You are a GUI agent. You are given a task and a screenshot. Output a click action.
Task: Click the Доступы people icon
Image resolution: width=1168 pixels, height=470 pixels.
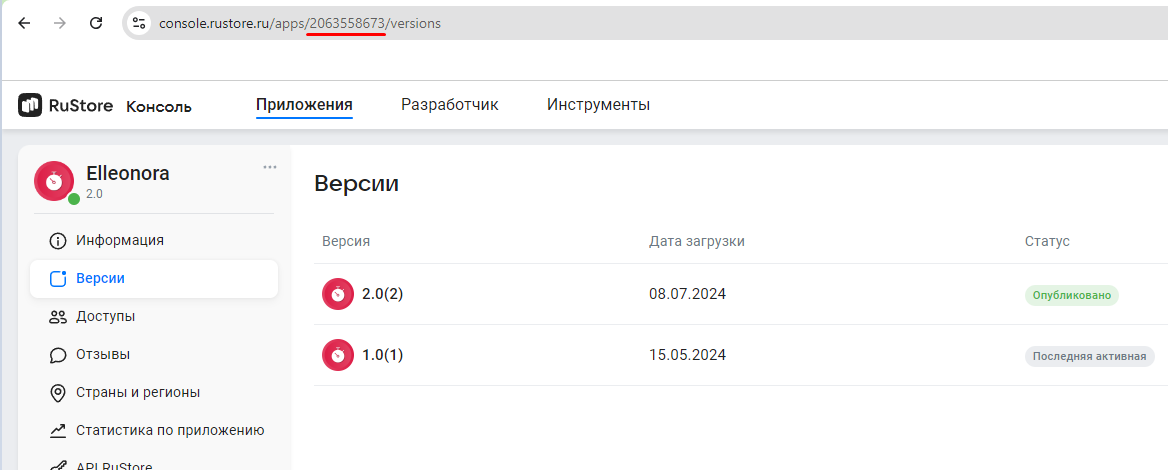(58, 317)
